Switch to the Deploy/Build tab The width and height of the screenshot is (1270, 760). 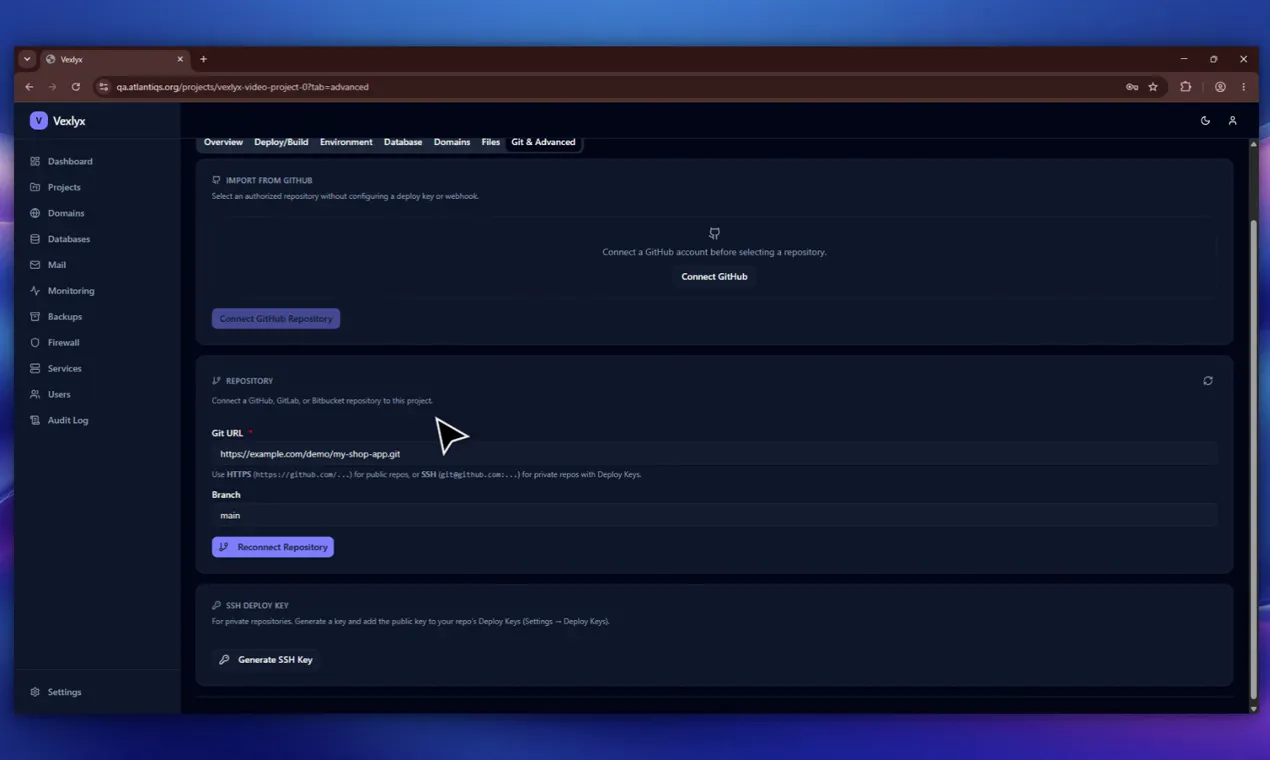[281, 142]
